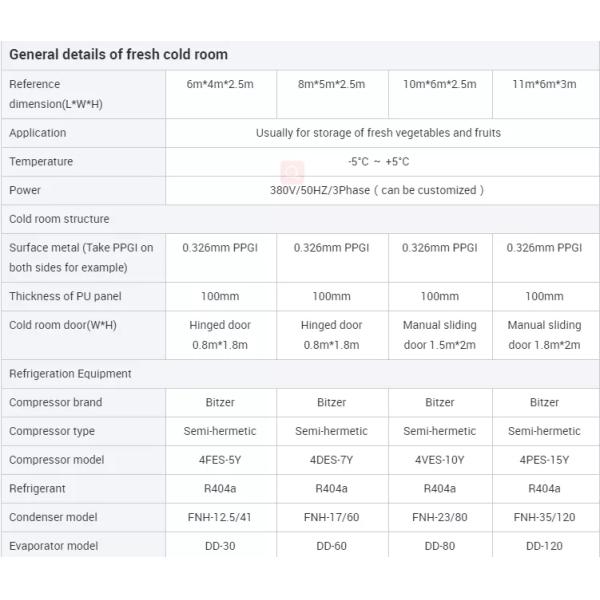600x600 pixels.
Task: Click the DD-60 evaporator model cell
Action: coord(330,547)
